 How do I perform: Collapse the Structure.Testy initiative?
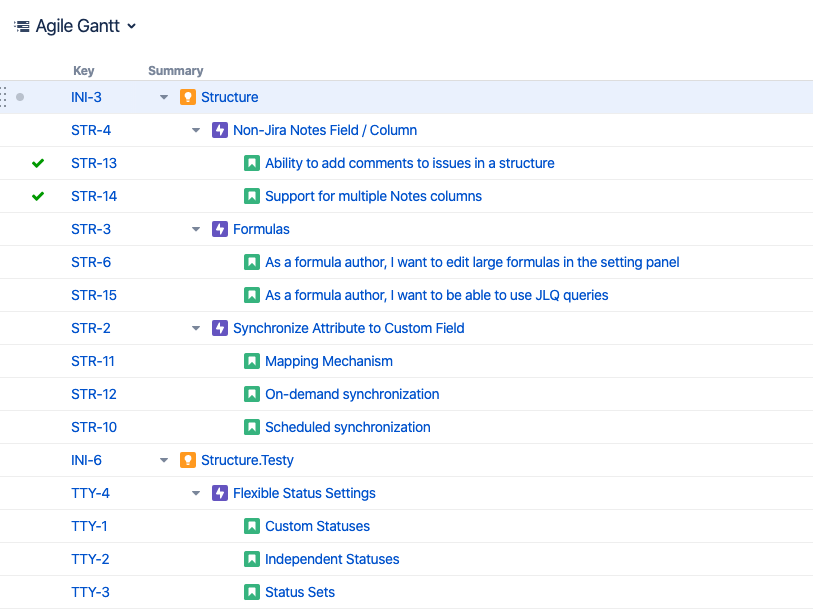(x=164, y=460)
